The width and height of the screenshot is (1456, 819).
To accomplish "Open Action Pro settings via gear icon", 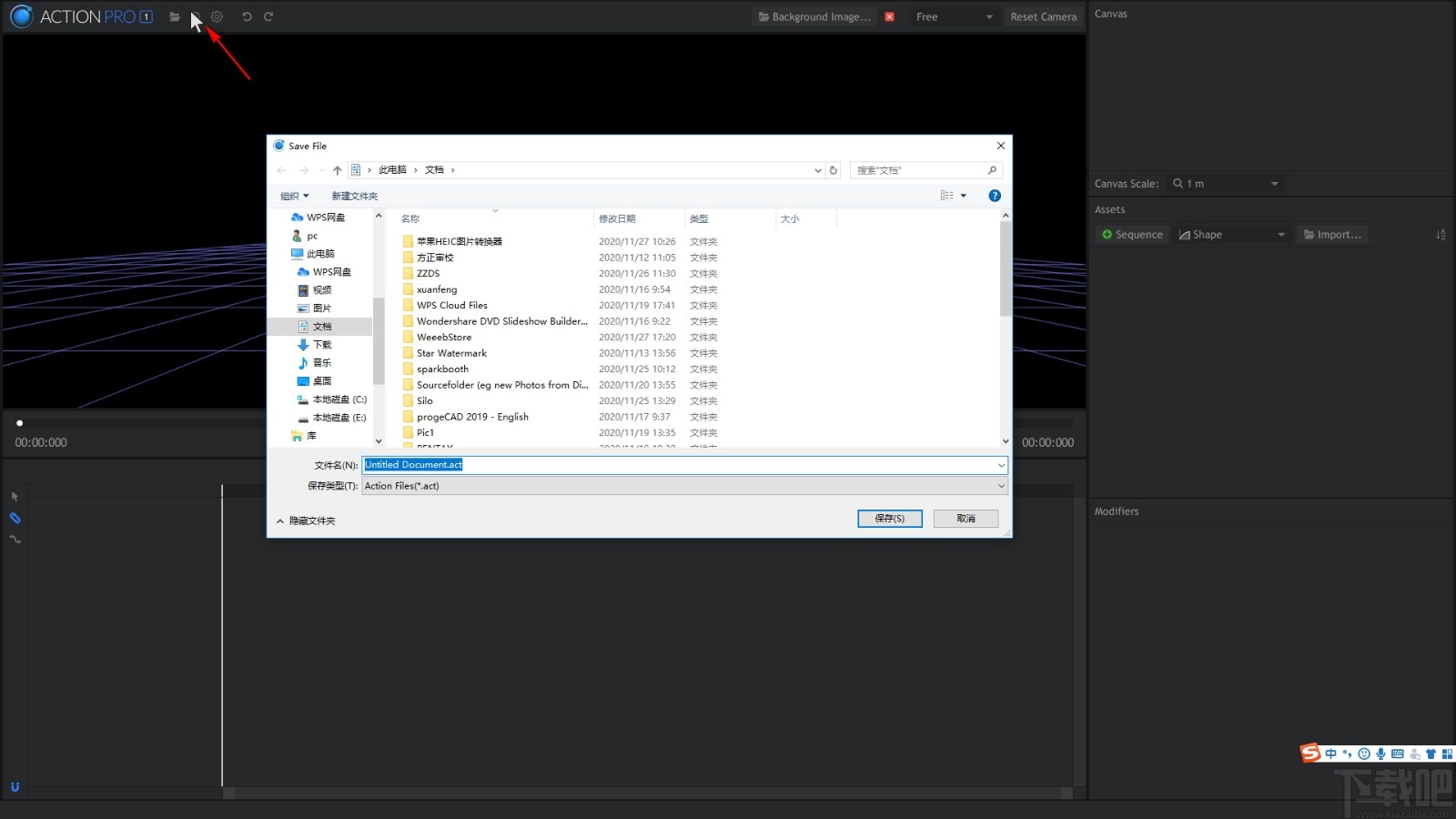I will (x=217, y=16).
